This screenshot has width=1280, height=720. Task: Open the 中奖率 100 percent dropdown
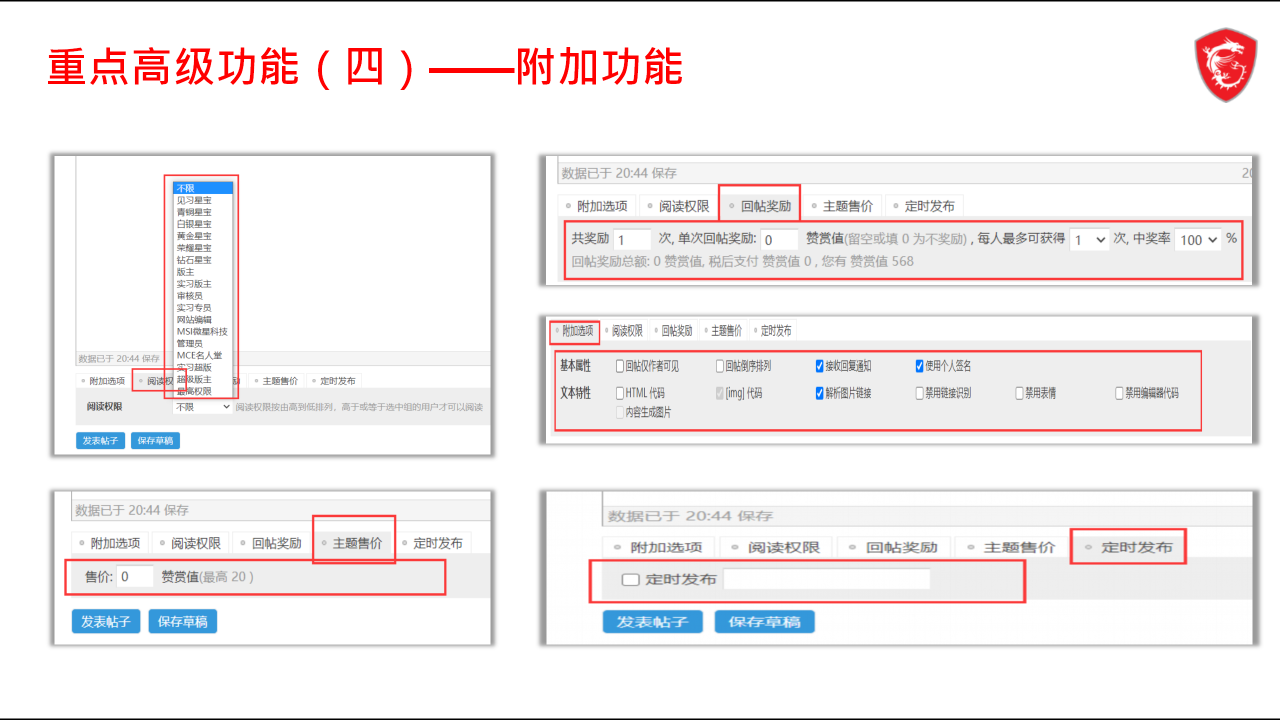(x=1198, y=240)
